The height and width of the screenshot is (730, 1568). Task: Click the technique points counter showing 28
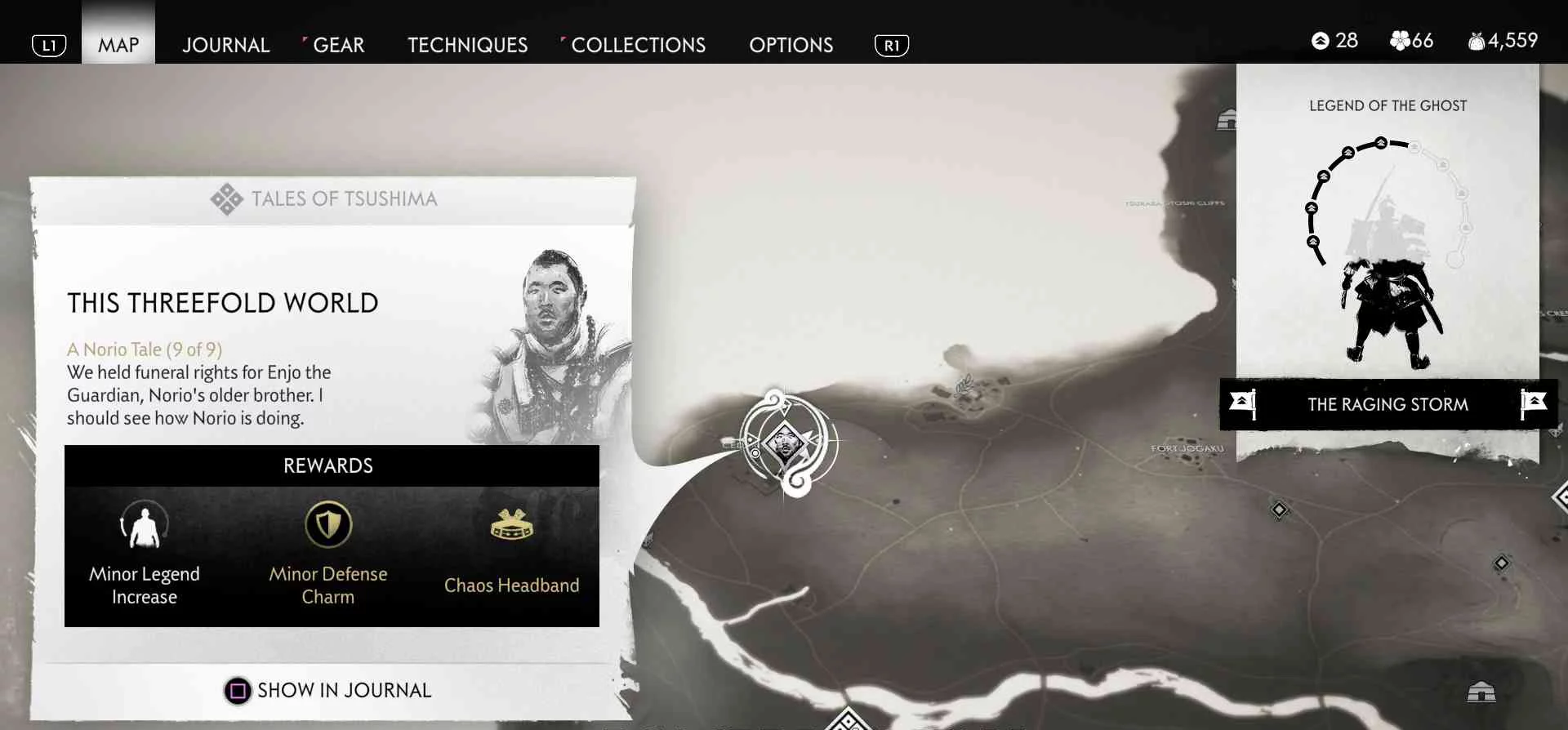pos(1334,40)
